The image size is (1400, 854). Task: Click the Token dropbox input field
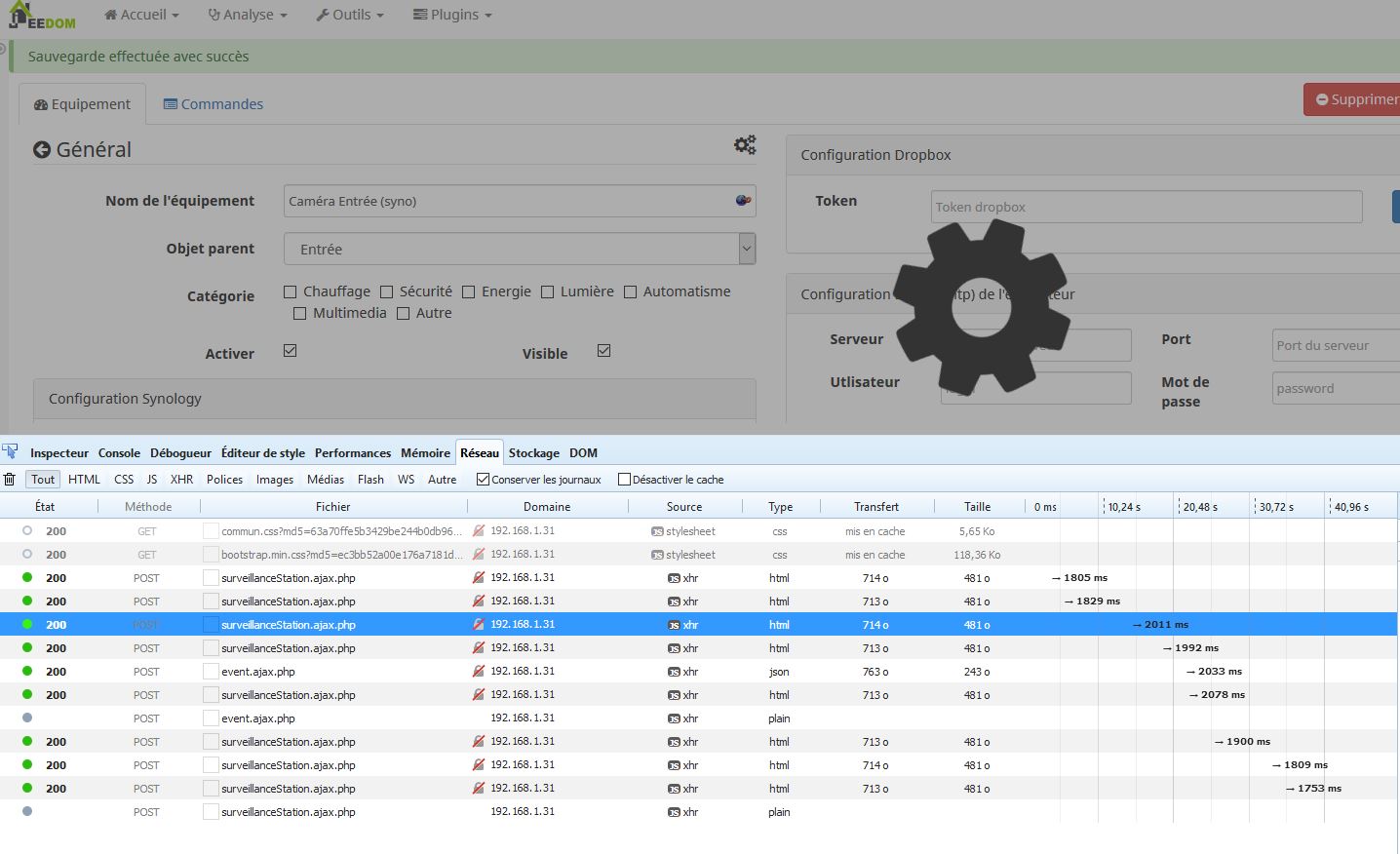point(1146,207)
